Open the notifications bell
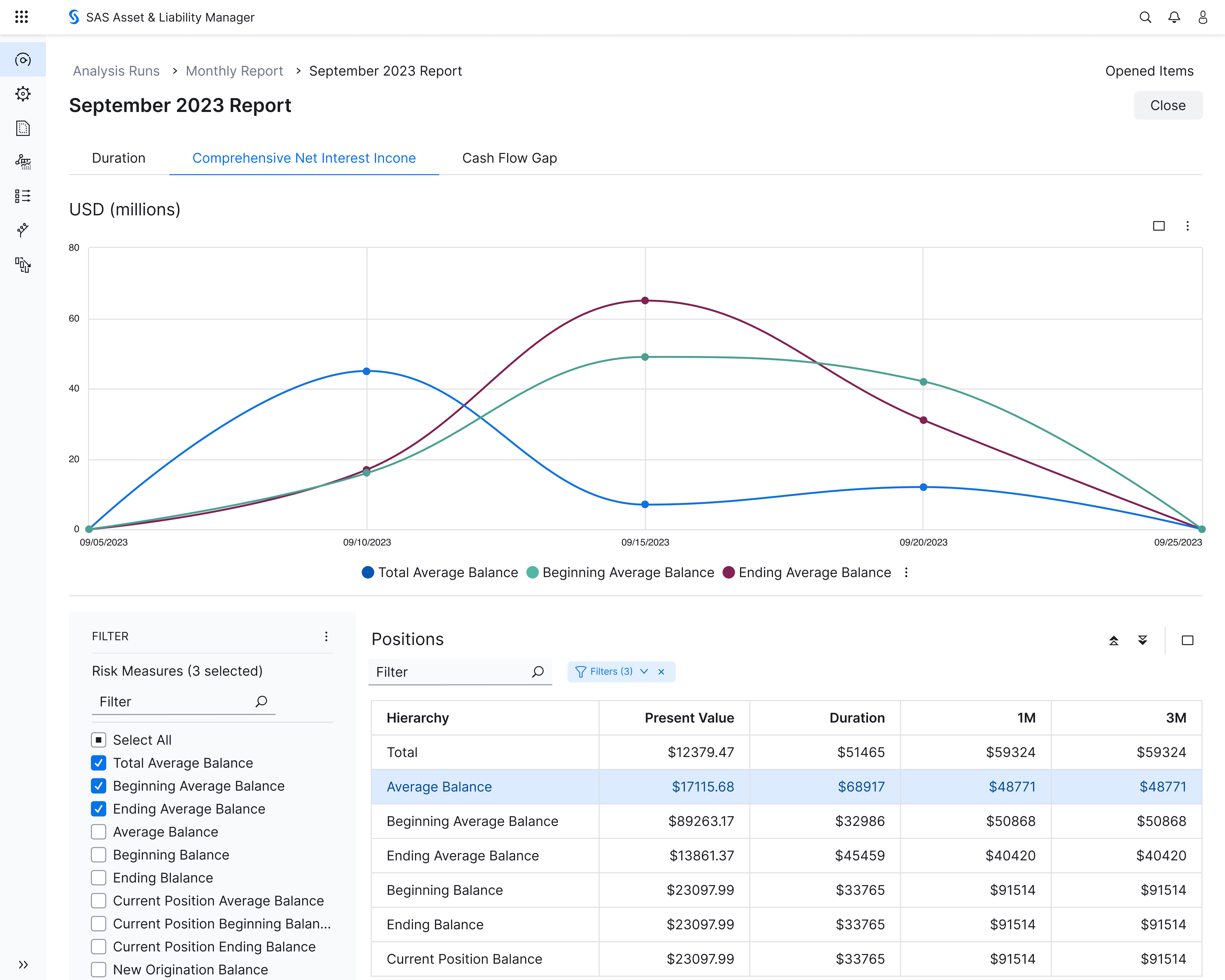 tap(1174, 17)
